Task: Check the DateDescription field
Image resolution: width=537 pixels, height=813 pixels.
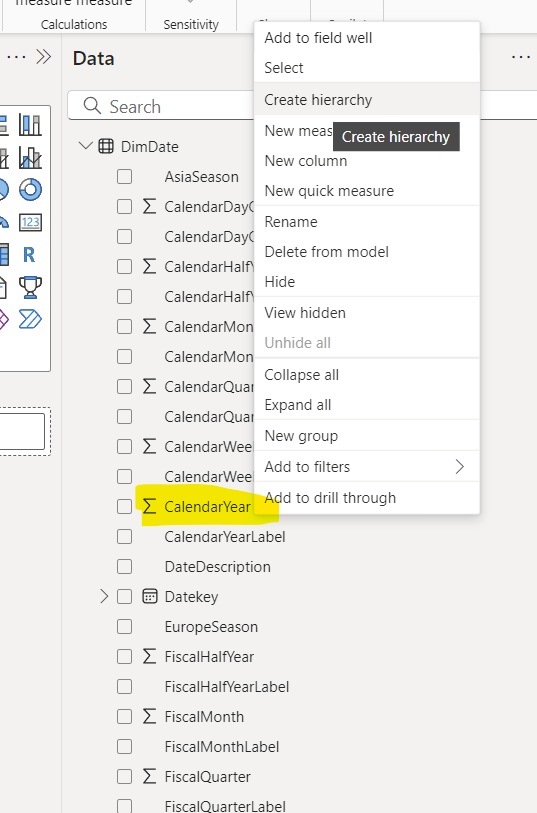Action: pos(124,567)
